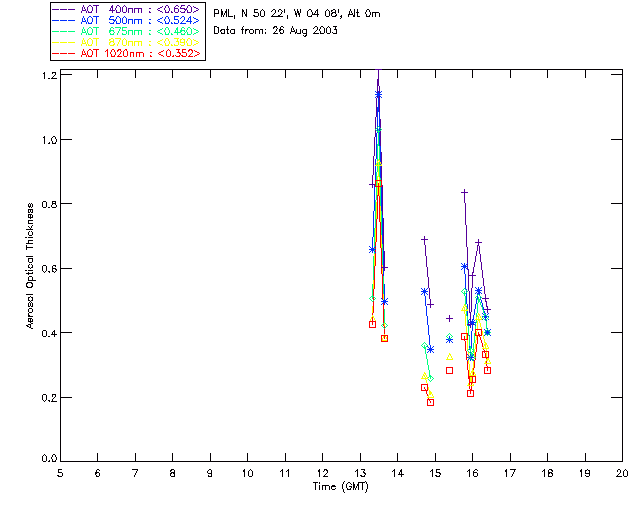Click the x-axis tick label '7'
This screenshot has width=640, height=512.
pyautogui.click(x=135, y=473)
